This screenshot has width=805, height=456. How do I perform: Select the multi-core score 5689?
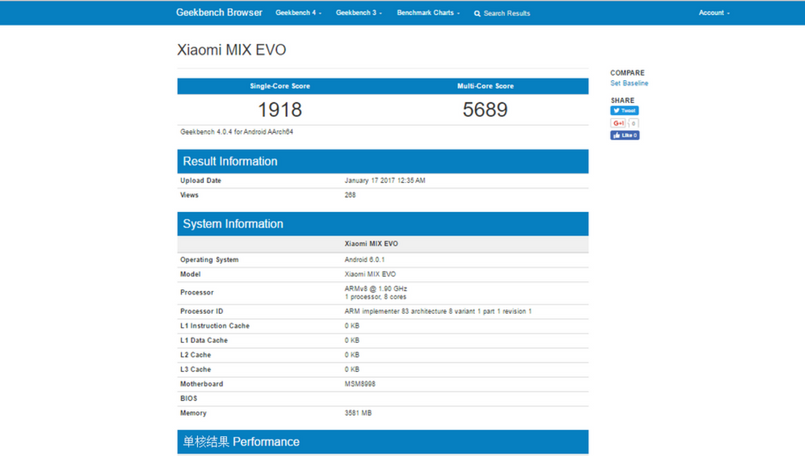tap(485, 109)
